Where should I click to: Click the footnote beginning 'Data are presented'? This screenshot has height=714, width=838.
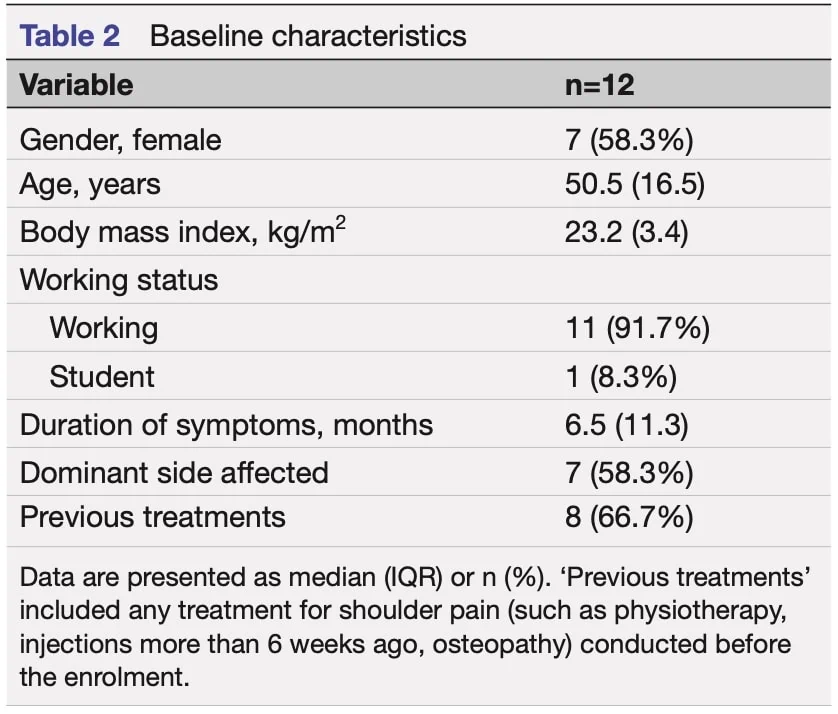coord(415,627)
